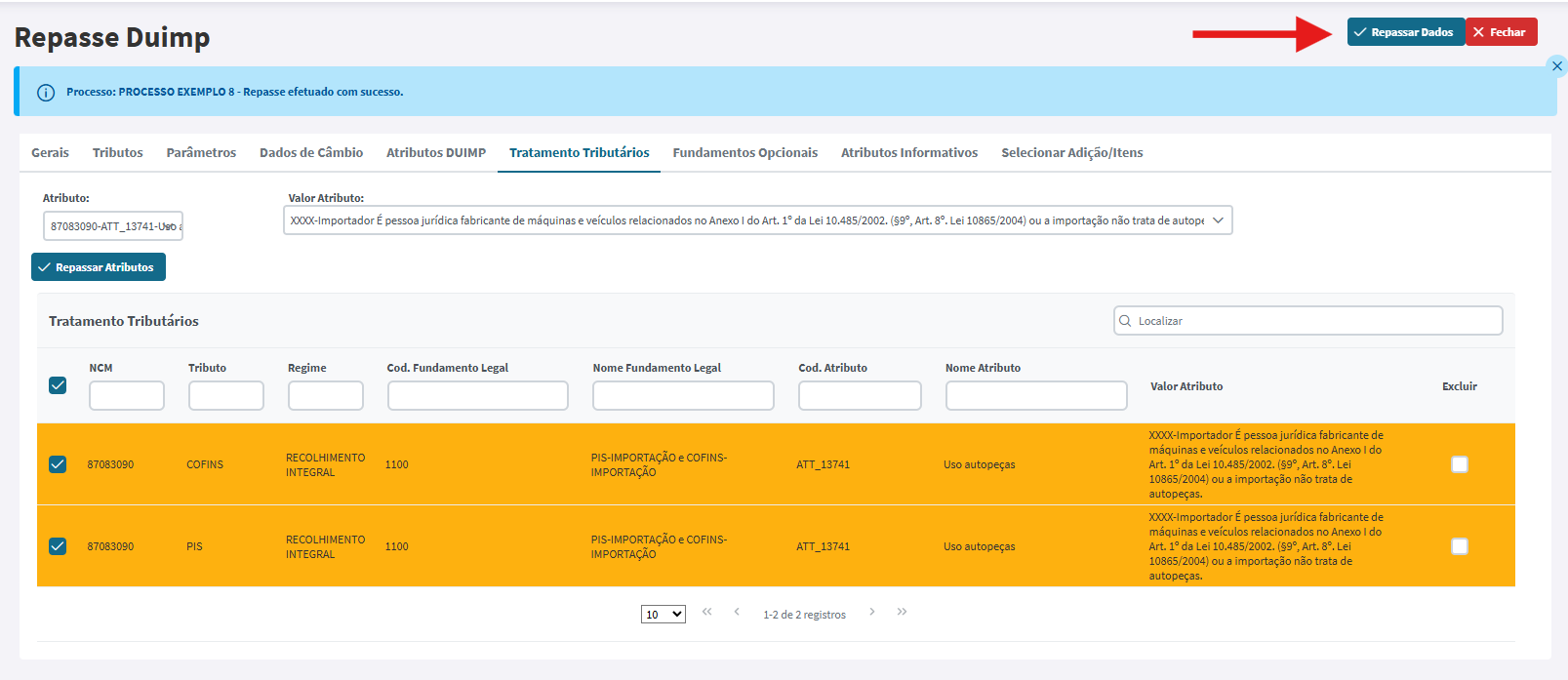The width and height of the screenshot is (1568, 680).
Task: Open the Fundamentos Opcionais tab
Action: [745, 152]
